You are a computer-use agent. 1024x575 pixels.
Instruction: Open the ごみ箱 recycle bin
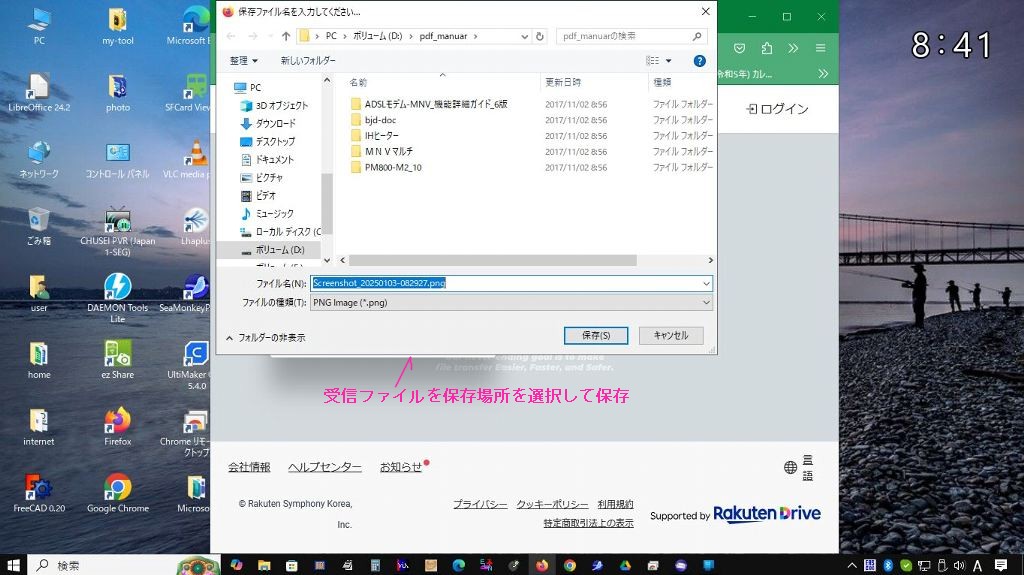pyautogui.click(x=39, y=226)
